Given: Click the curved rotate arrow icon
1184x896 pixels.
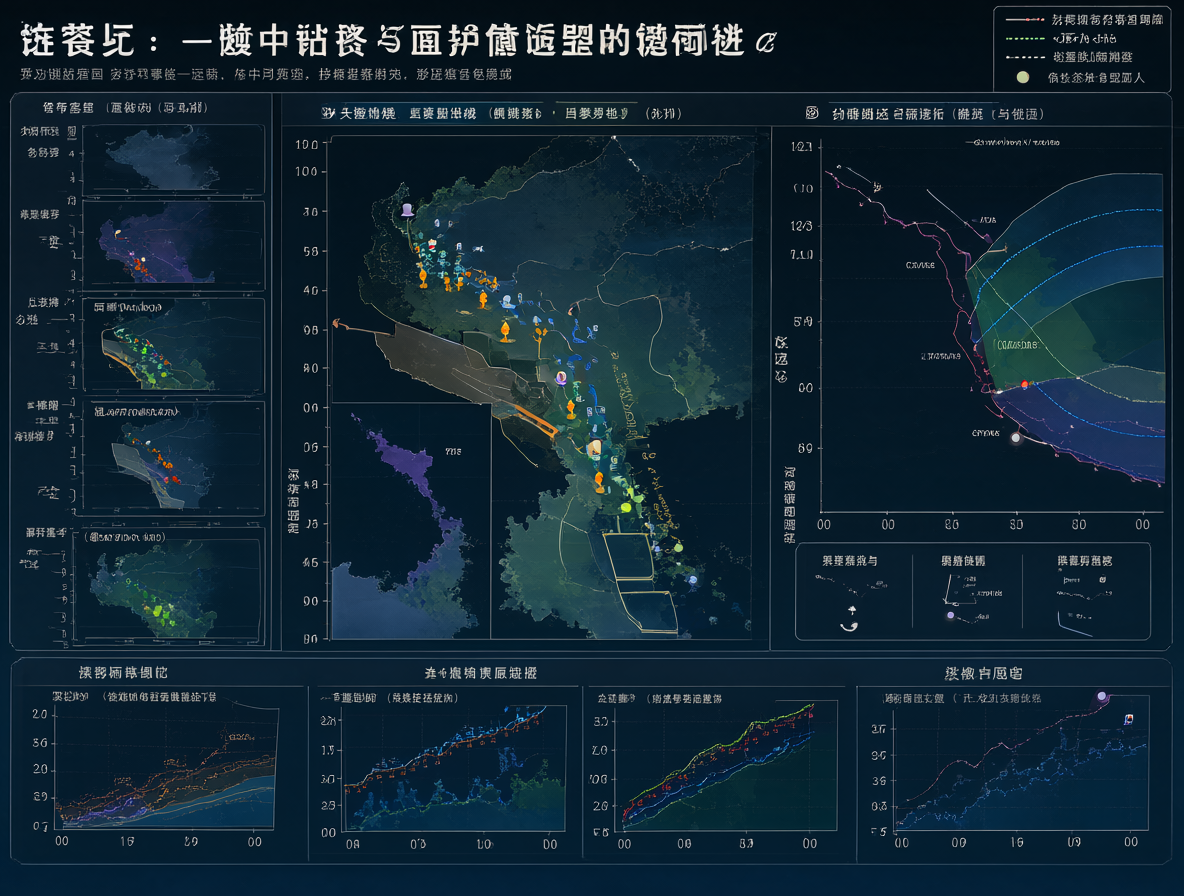Looking at the screenshot, I should click(x=849, y=626).
